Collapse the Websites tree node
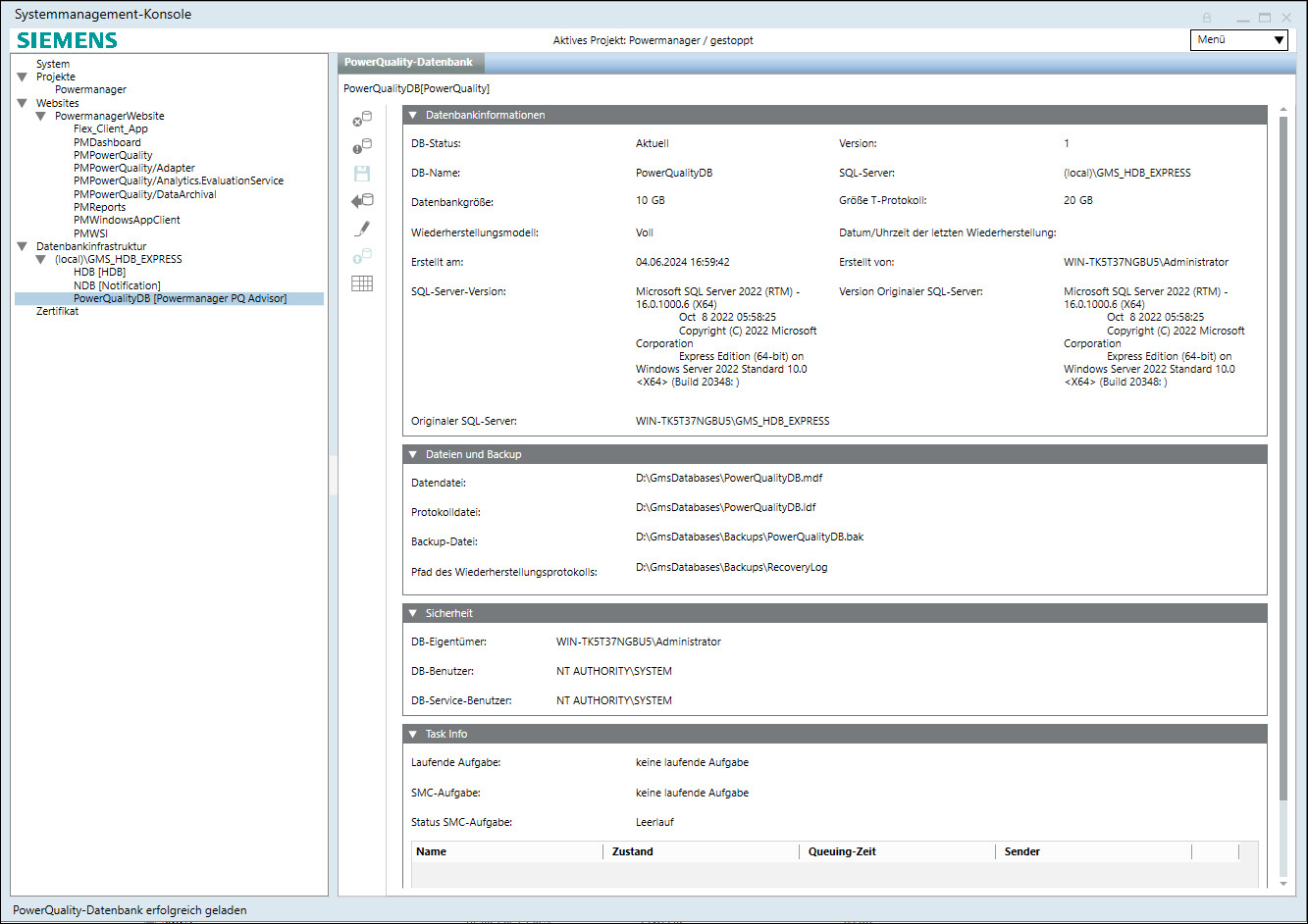The height and width of the screenshot is (924, 1308). point(23,103)
